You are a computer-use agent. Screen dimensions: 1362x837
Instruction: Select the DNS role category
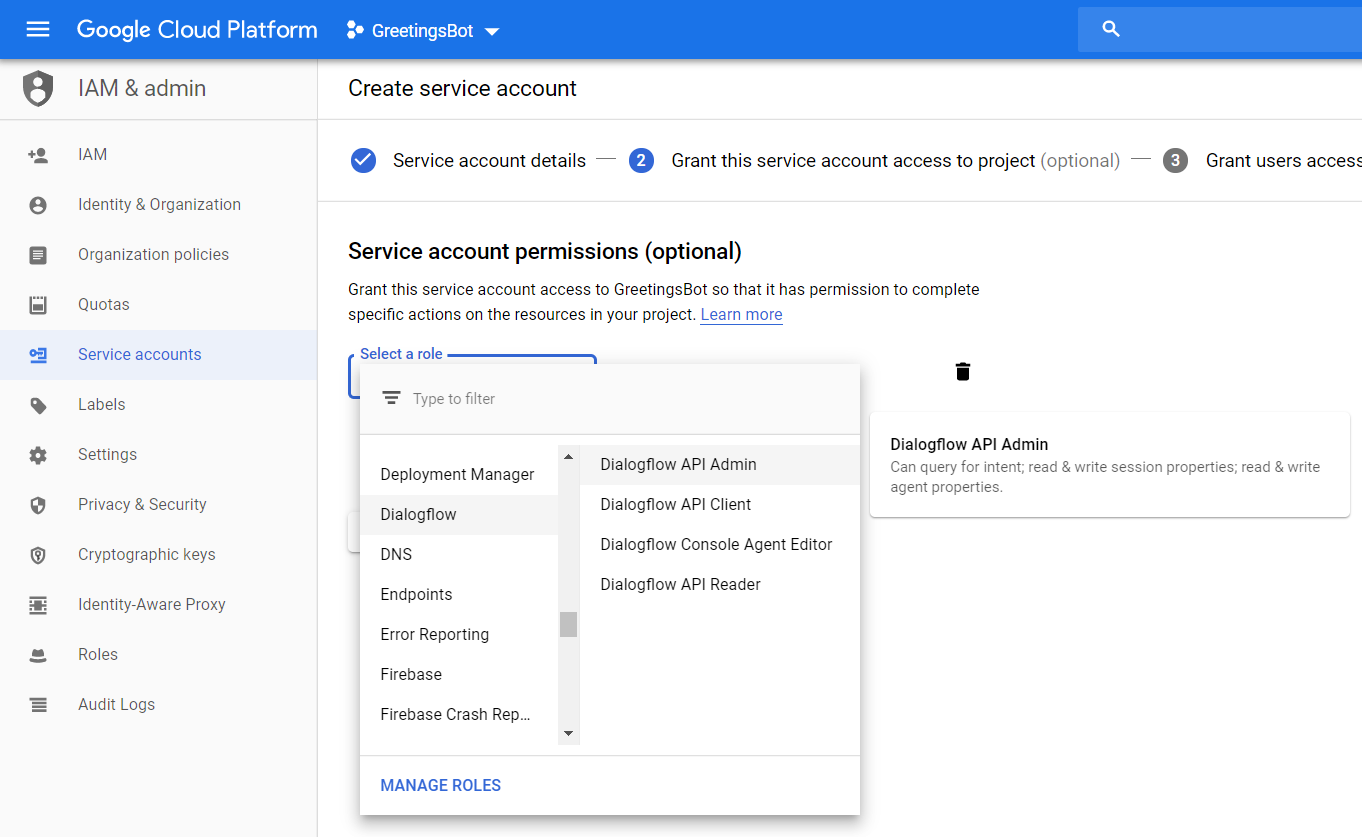458,555
